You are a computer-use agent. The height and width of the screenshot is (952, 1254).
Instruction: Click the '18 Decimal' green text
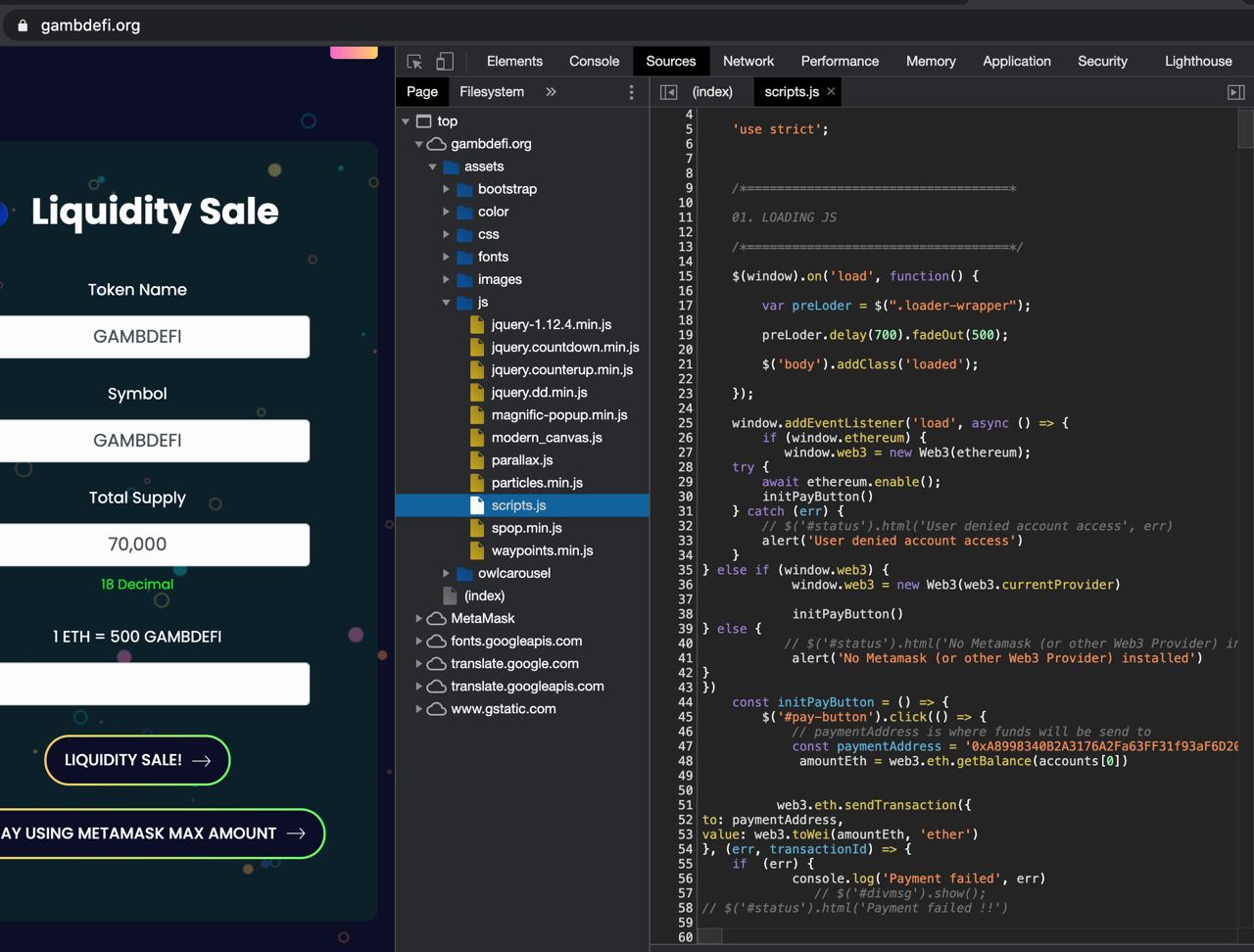137,584
